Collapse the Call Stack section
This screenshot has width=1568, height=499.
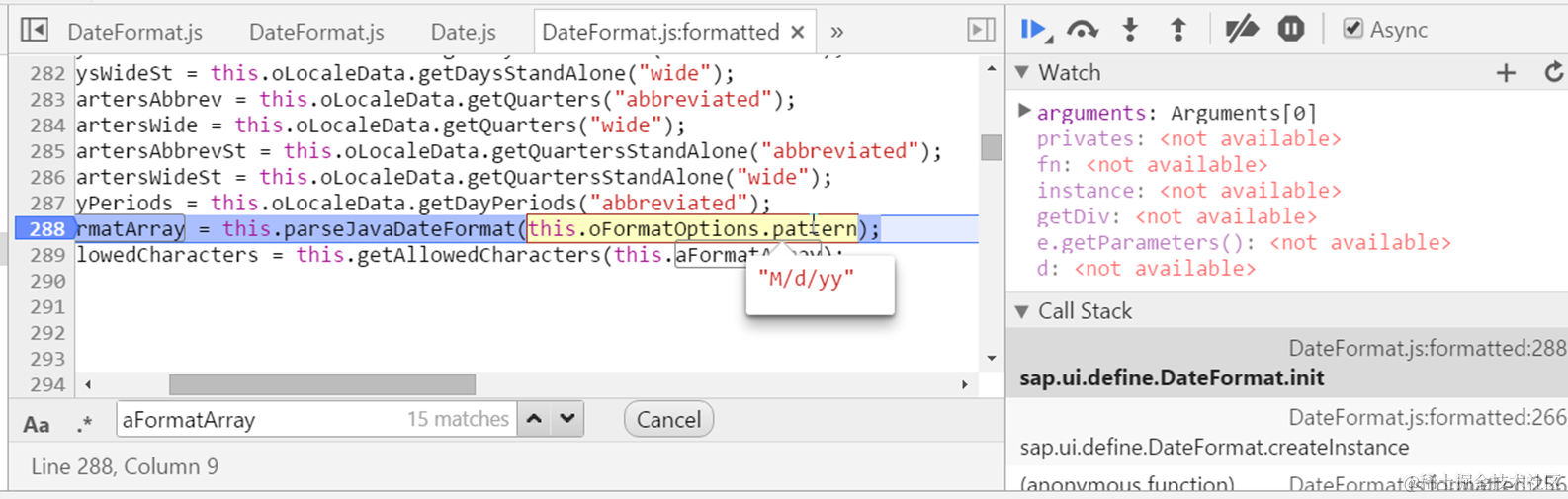coord(1022,311)
